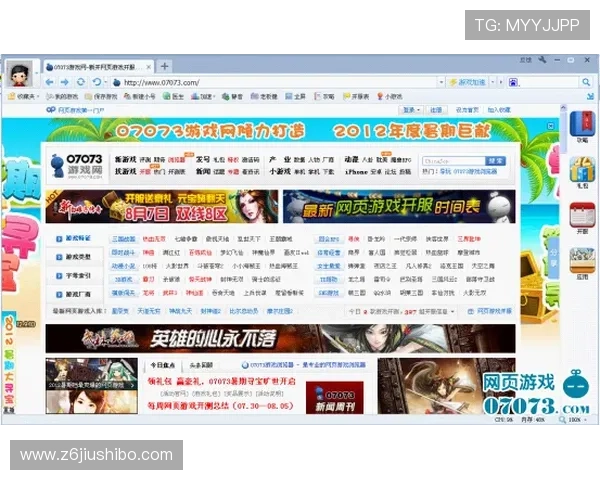Click the page refresh icon

81,81
